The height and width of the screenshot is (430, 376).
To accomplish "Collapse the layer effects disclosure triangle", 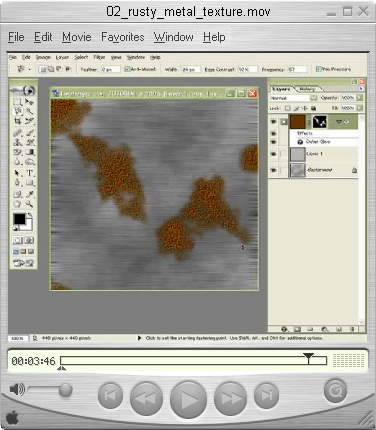I will (339, 122).
